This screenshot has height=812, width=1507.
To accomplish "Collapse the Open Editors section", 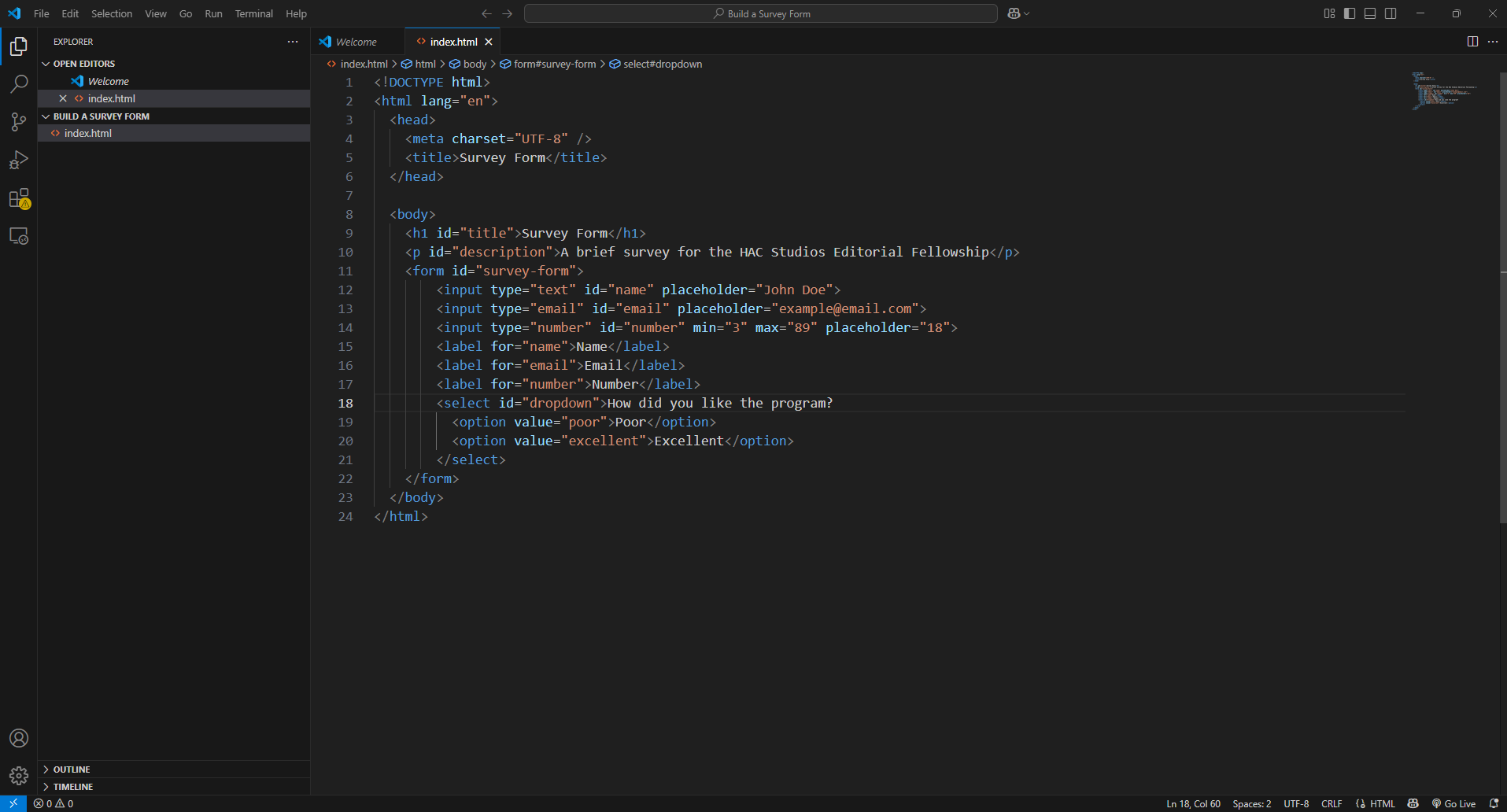I will pyautogui.click(x=83, y=64).
